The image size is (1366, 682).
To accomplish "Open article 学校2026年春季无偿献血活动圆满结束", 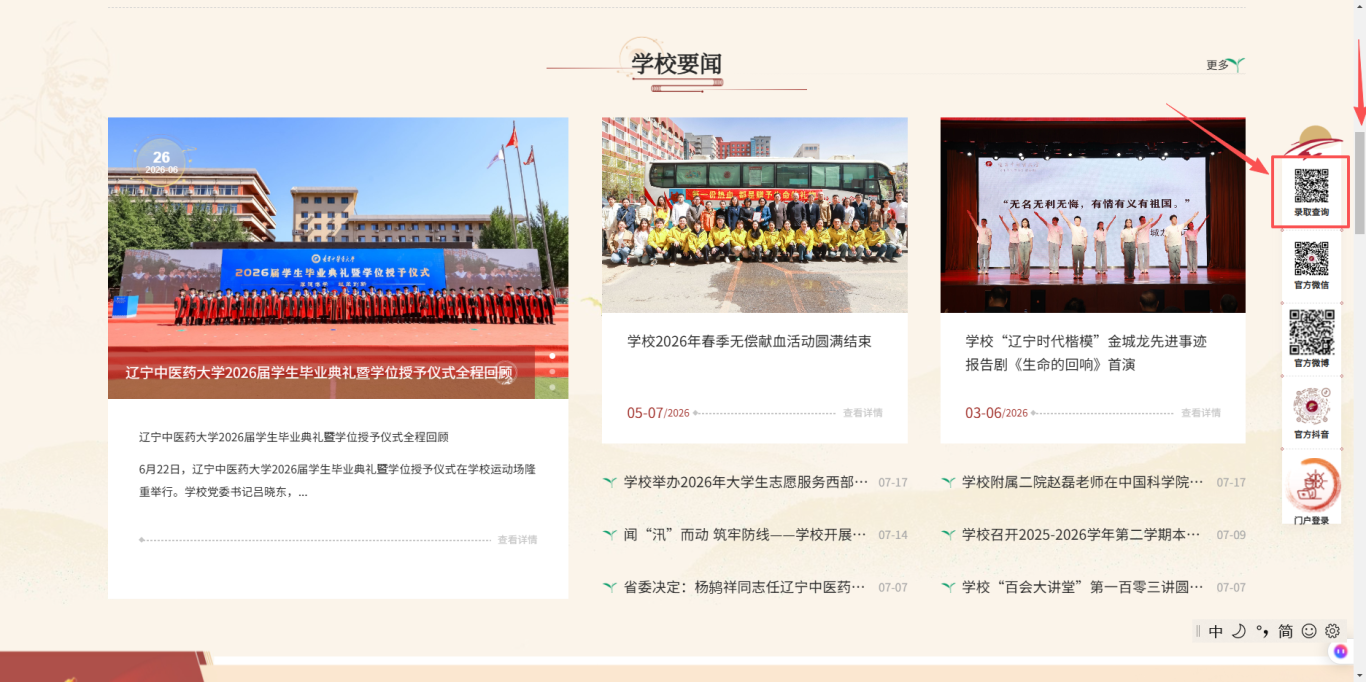I will pos(750,341).
